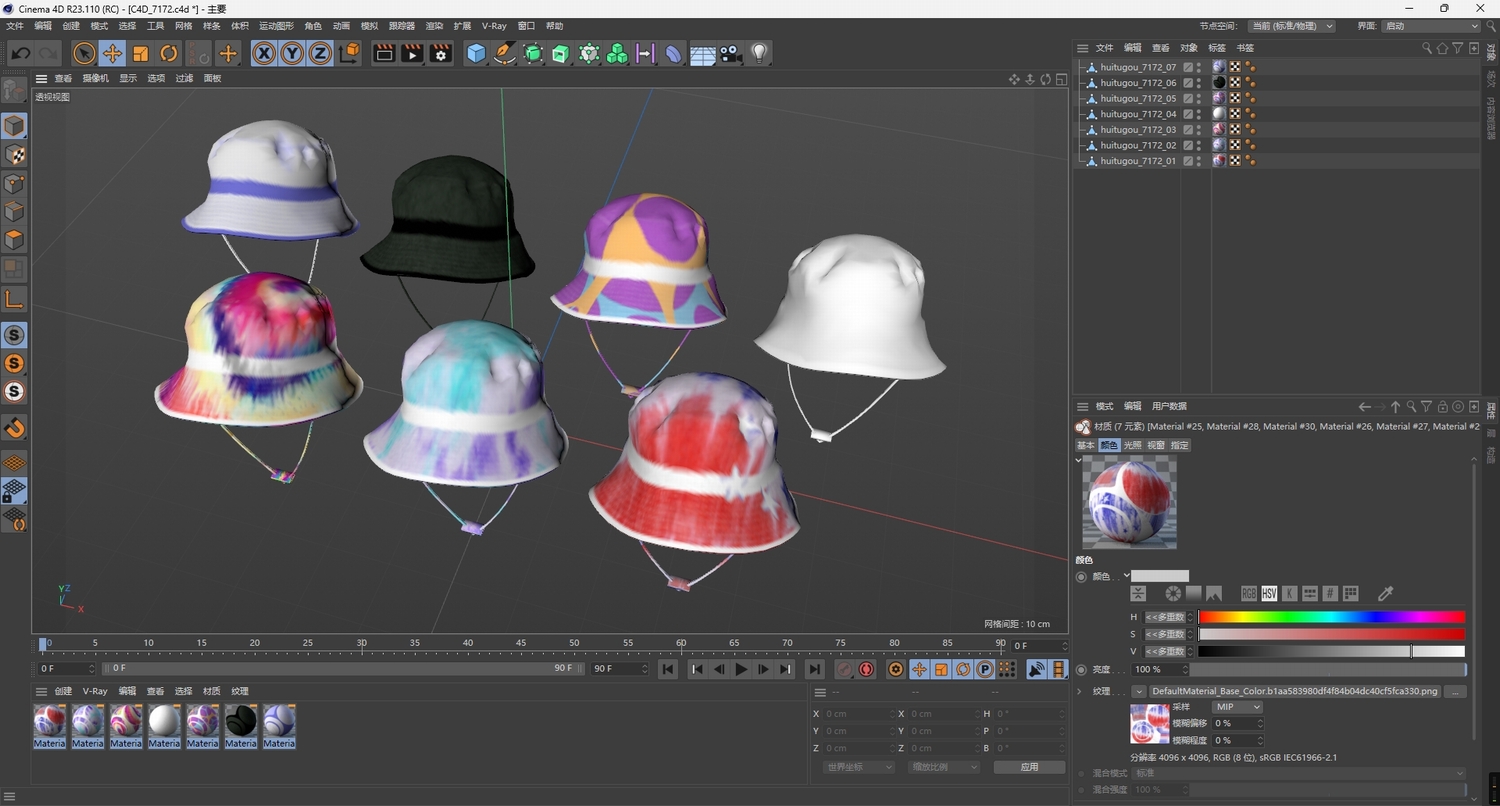Click the 应用 apply button
The width and height of the screenshot is (1500, 806).
click(1029, 767)
